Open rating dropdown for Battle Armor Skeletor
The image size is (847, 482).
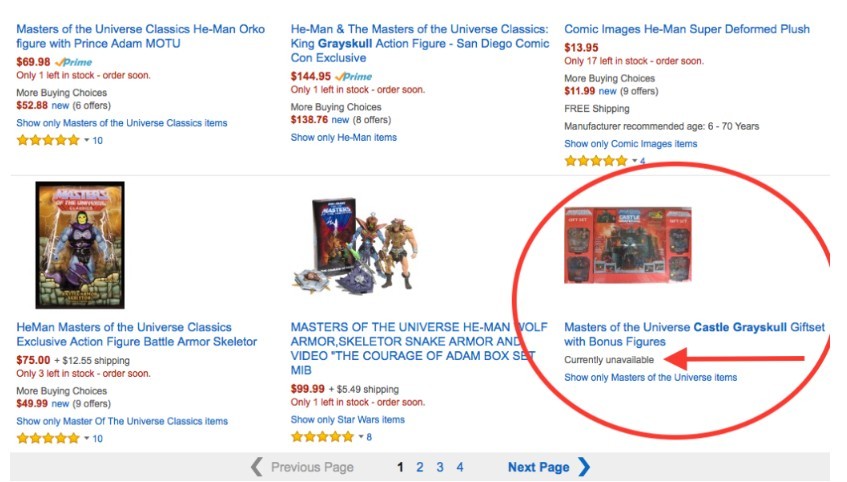click(86, 438)
